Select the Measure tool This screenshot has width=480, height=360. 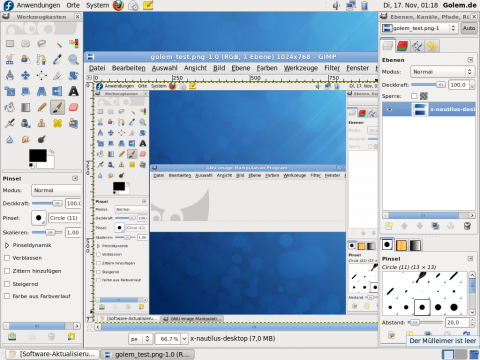tap(10, 75)
